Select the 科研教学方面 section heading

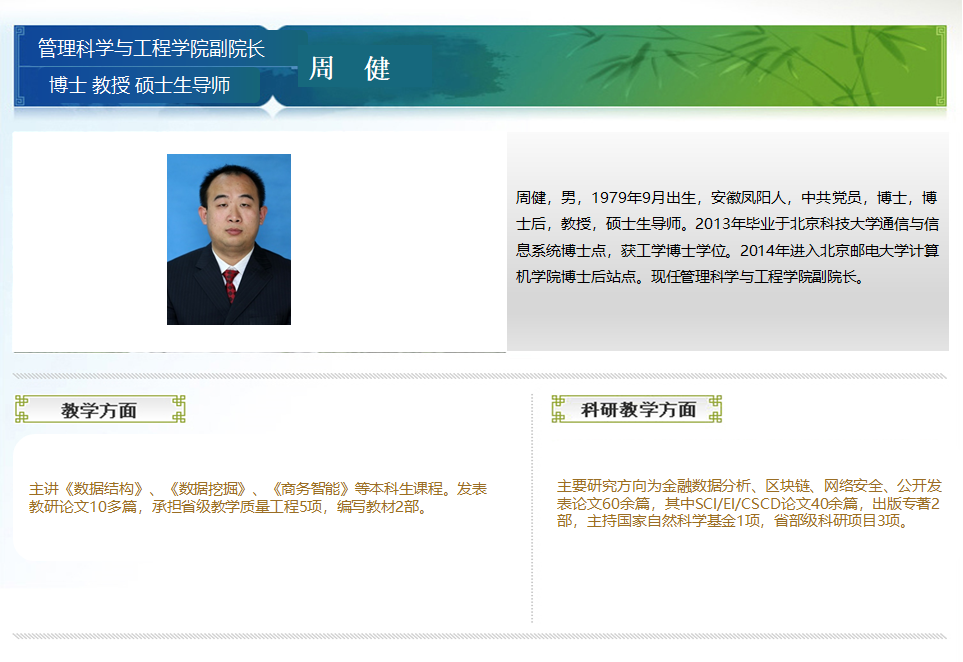point(637,409)
